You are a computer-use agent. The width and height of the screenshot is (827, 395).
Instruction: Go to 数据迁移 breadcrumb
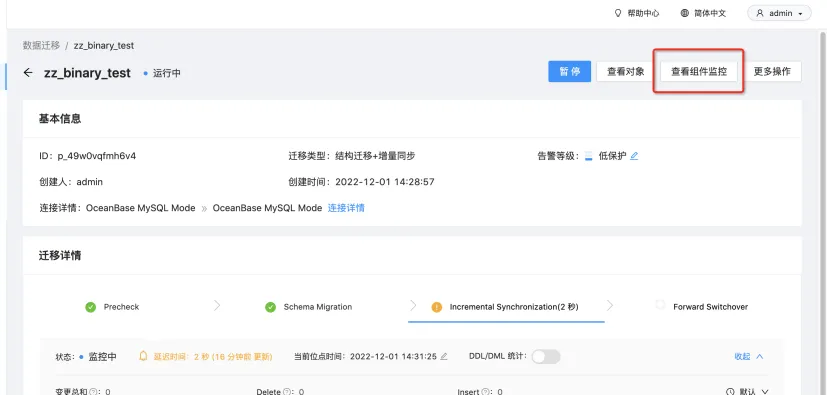coord(41,45)
